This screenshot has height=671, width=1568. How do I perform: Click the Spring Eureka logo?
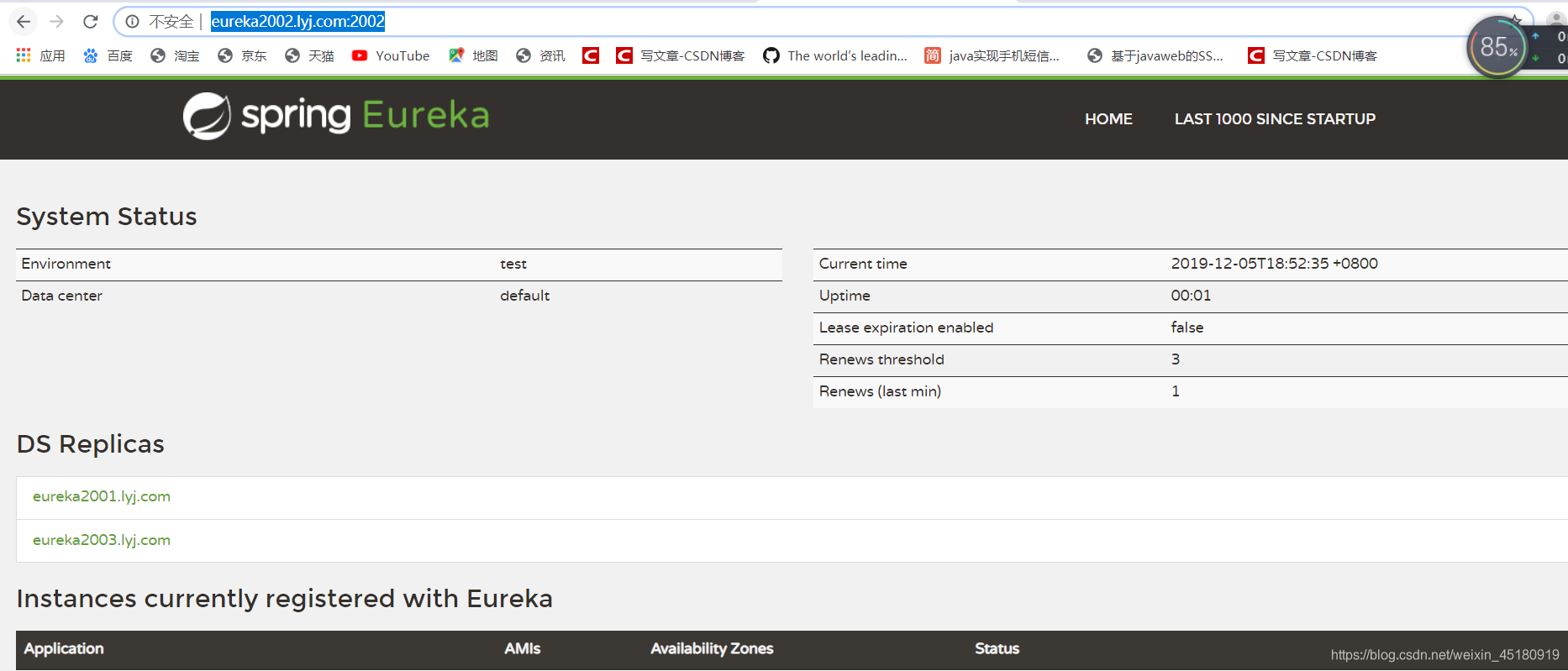pos(336,116)
